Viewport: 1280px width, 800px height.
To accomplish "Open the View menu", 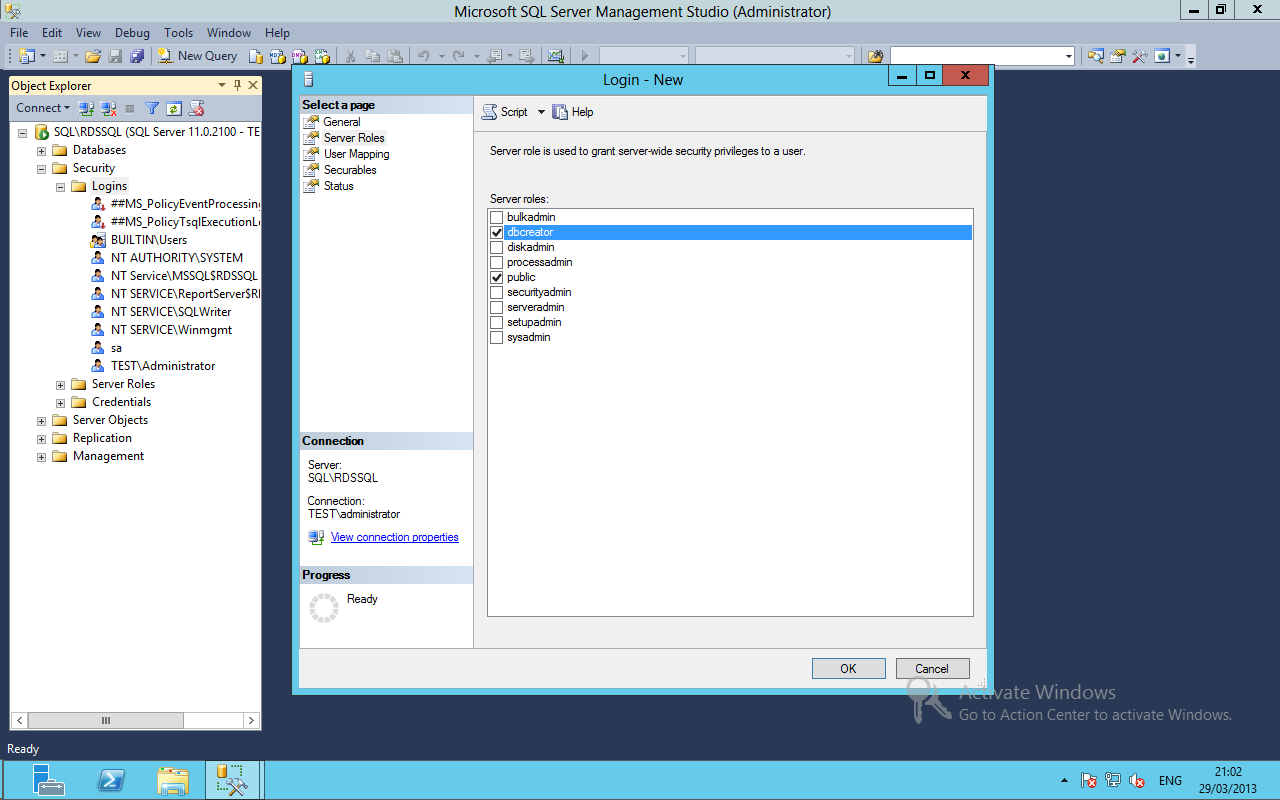I will tap(88, 33).
